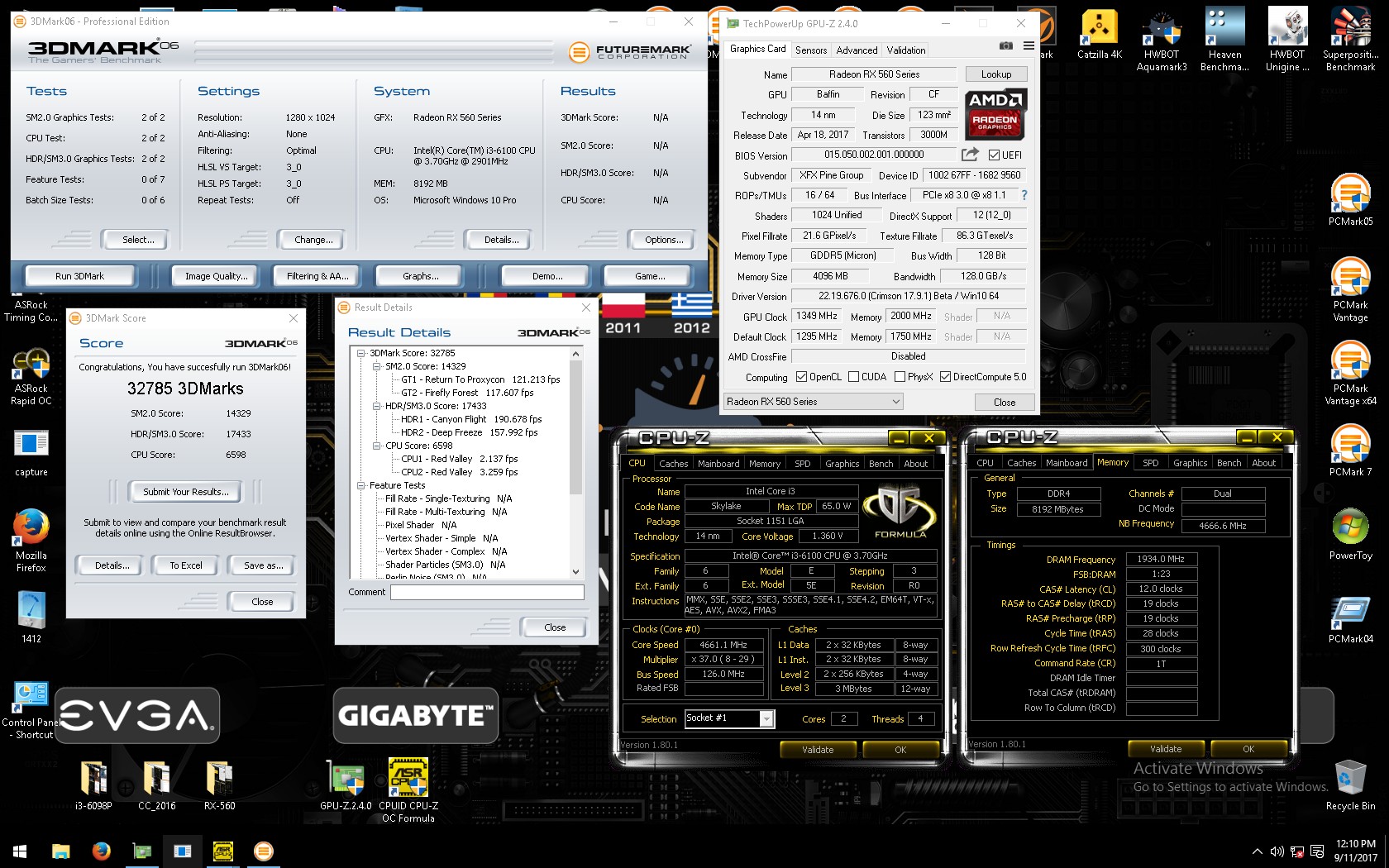Click Submit Your Results button

tap(186, 492)
